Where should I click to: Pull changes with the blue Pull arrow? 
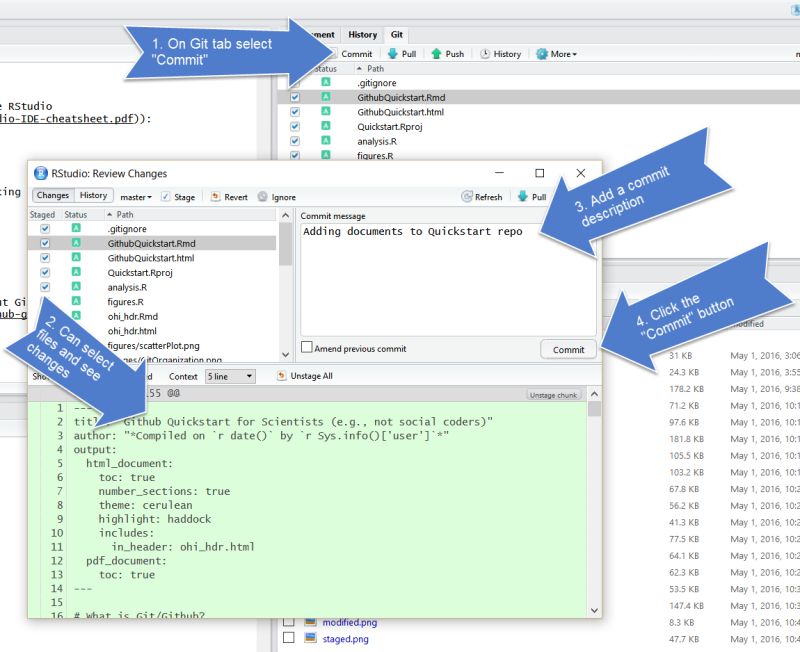405,53
